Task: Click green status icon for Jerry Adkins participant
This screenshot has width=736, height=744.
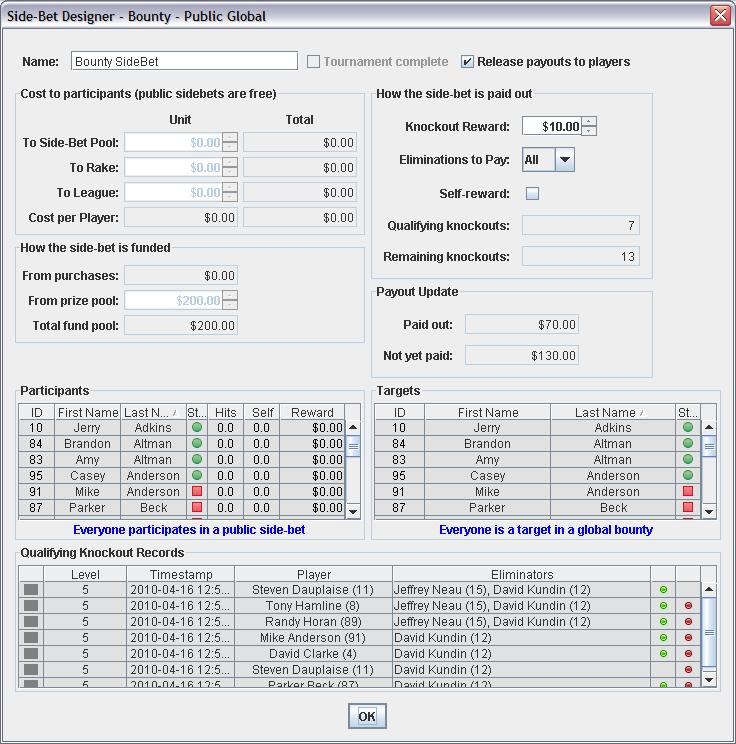Action: [x=197, y=428]
